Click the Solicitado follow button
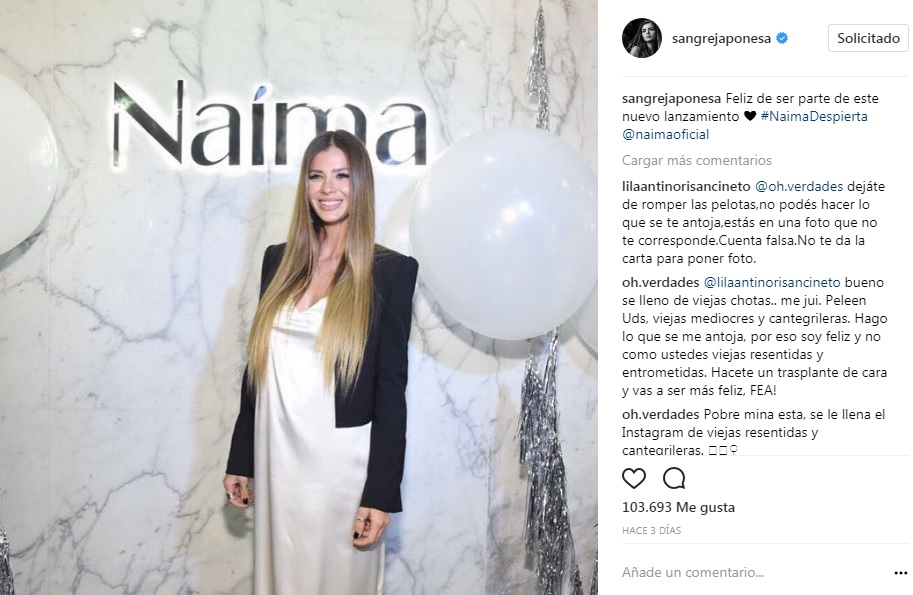The width and height of the screenshot is (913, 595). [x=868, y=38]
